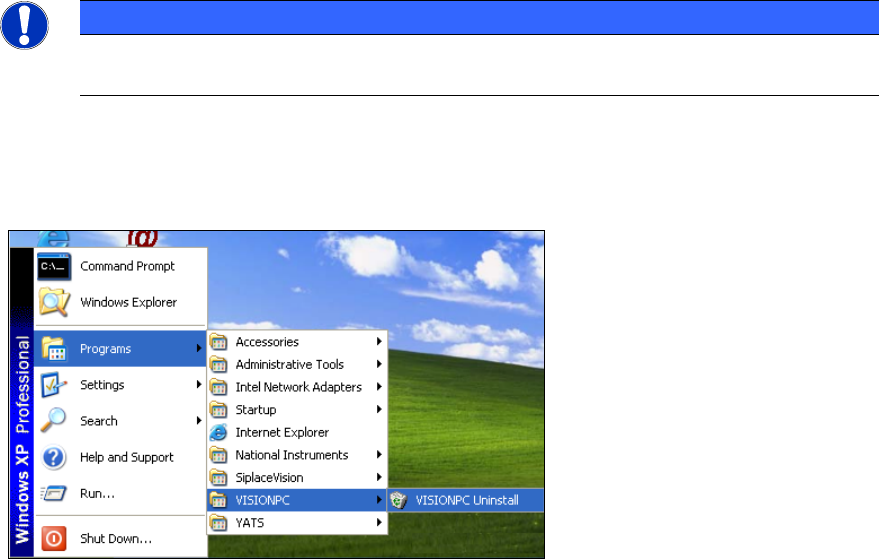Open the YATS program group
Viewport: 879px width, 559px height.
click(297, 523)
